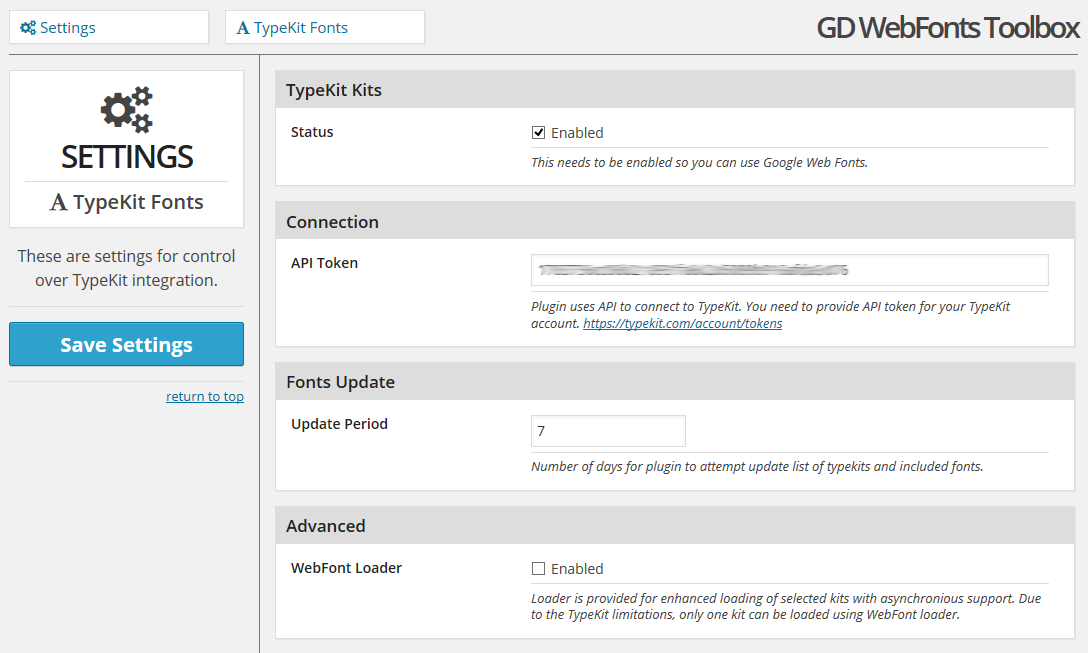
Task: Click the Connection section header
Action: point(674,221)
